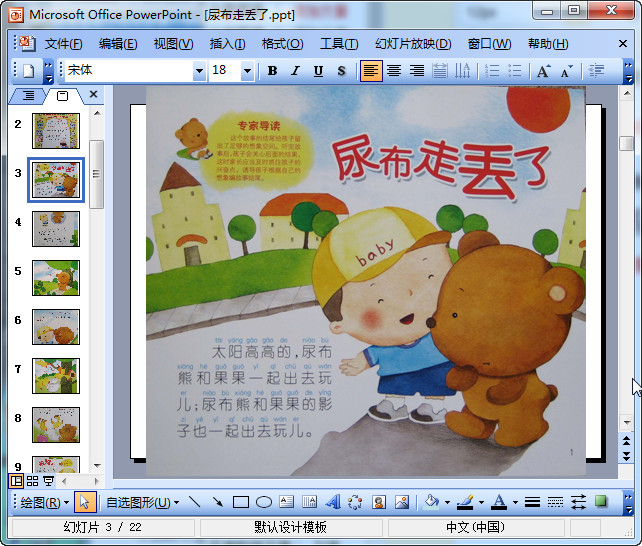Viewport: 642px width, 546px height.
Task: Select slide 5 thumbnail
Action: pyautogui.click(x=56, y=278)
